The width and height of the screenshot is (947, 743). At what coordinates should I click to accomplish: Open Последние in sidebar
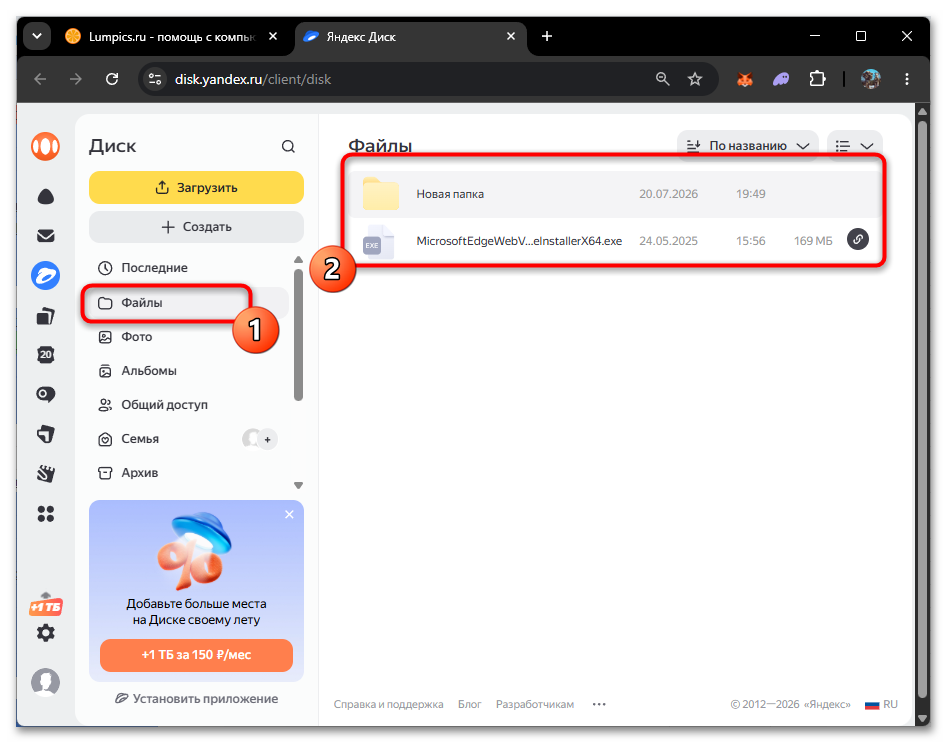(188, 268)
